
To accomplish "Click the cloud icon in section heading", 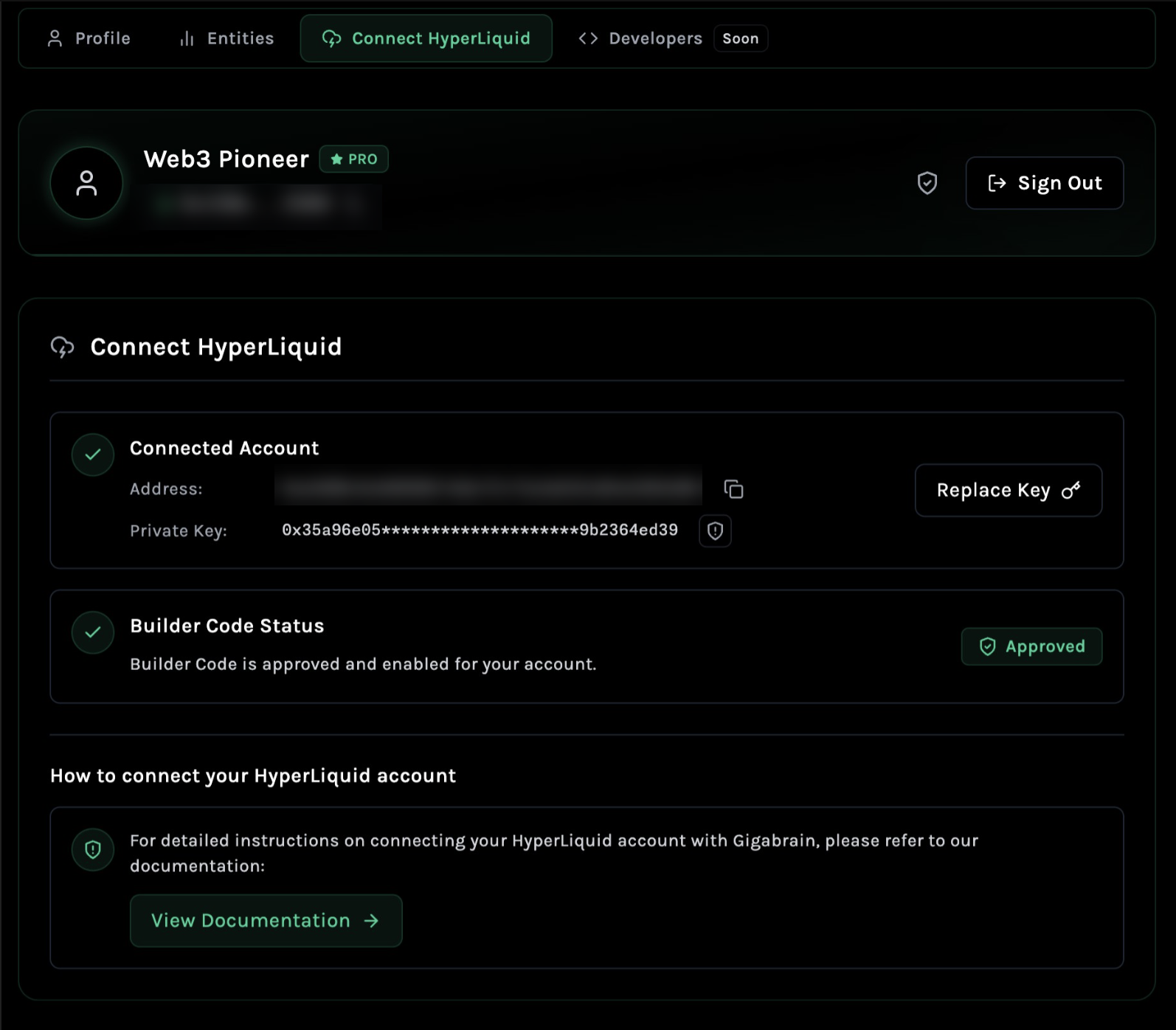I will [63, 347].
